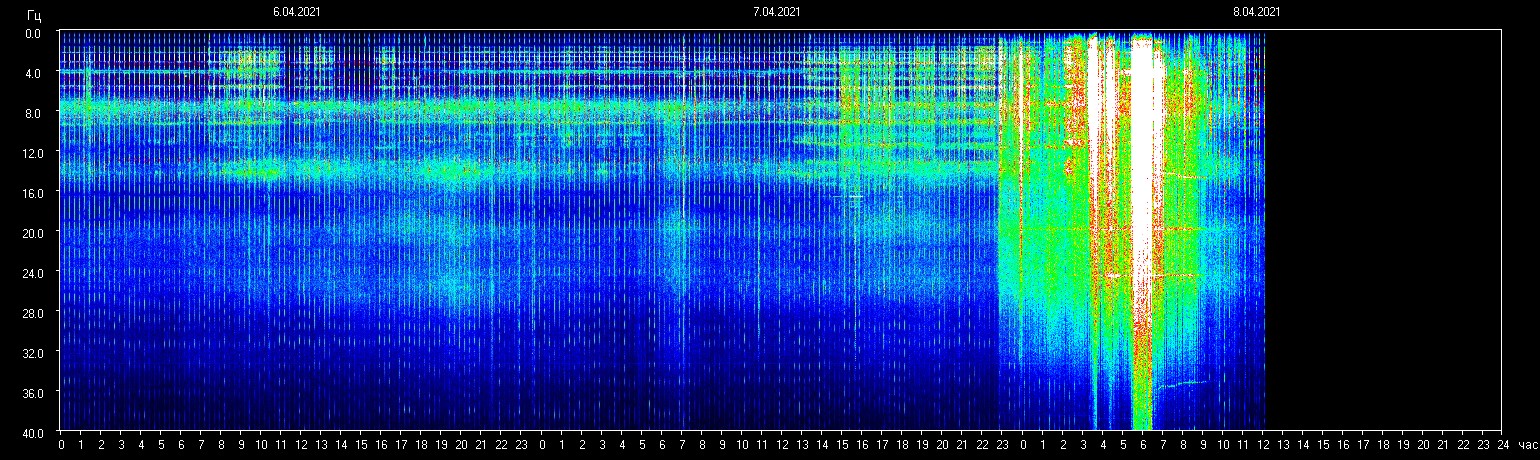The height and width of the screenshot is (460, 1540).
Task: Select the 0.0 frequency axis label
Action: coord(34,33)
